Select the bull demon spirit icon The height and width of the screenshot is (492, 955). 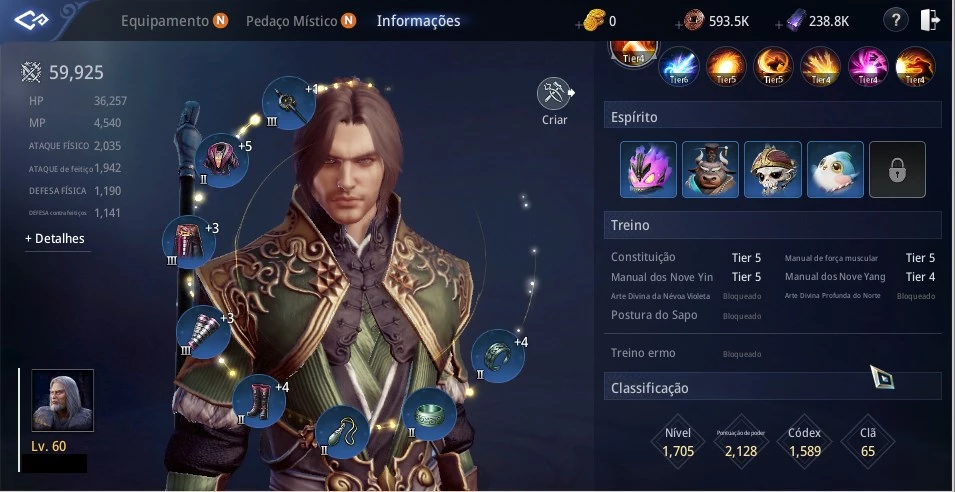(710, 169)
